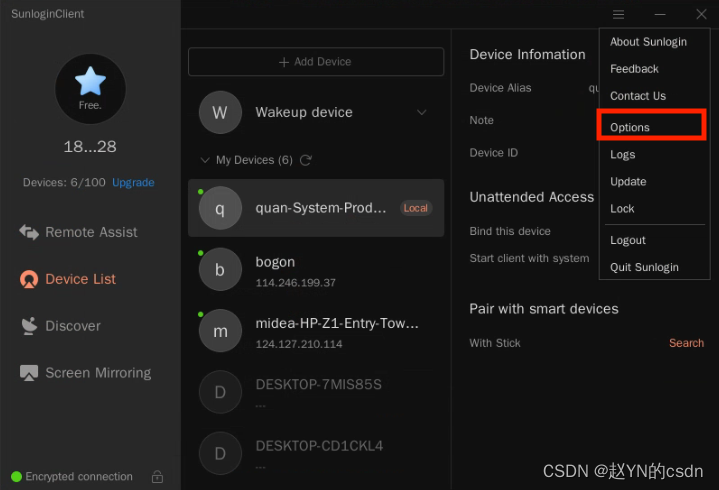Open Logs from the menu

pos(622,154)
